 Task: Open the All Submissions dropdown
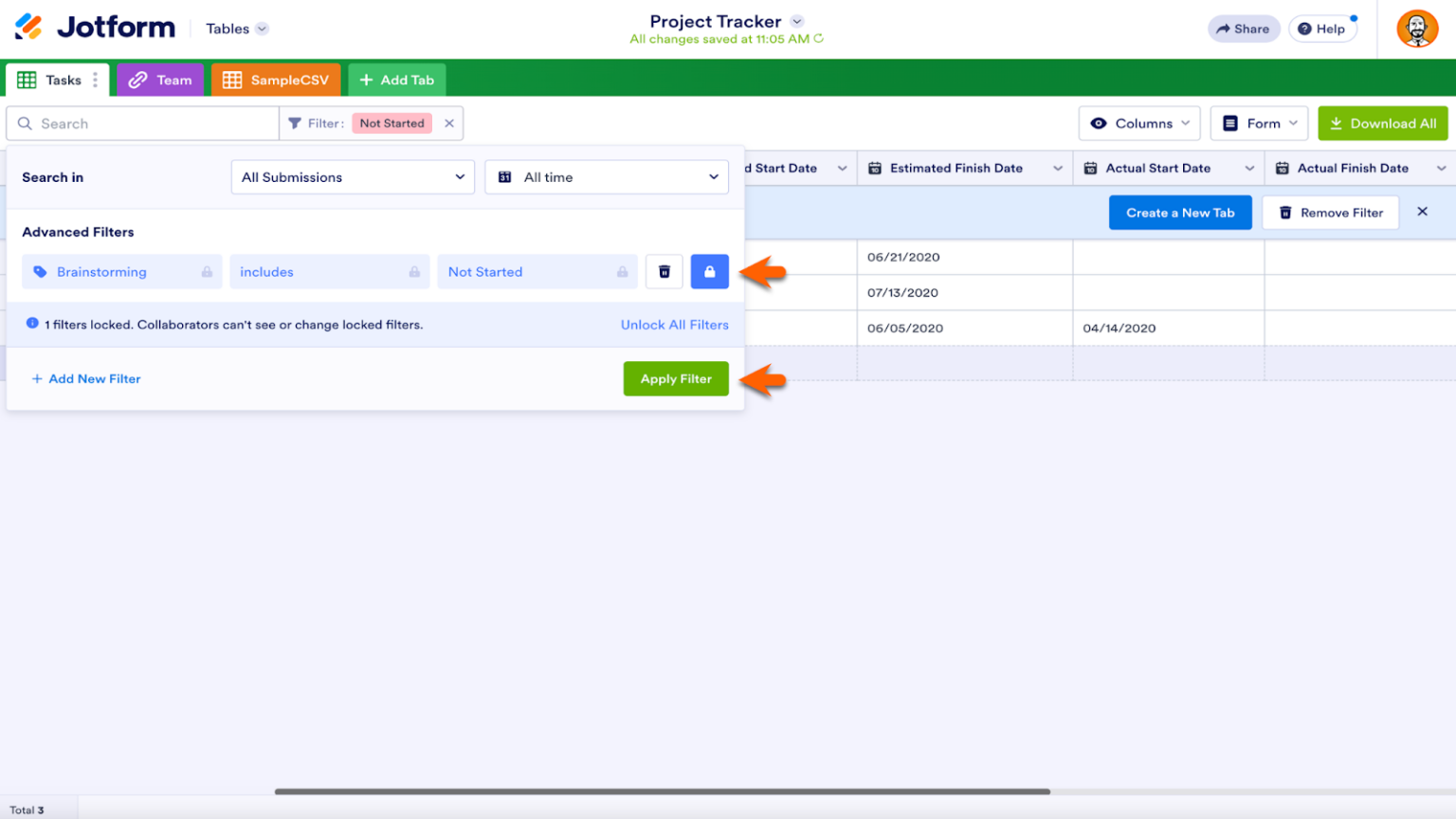click(353, 176)
